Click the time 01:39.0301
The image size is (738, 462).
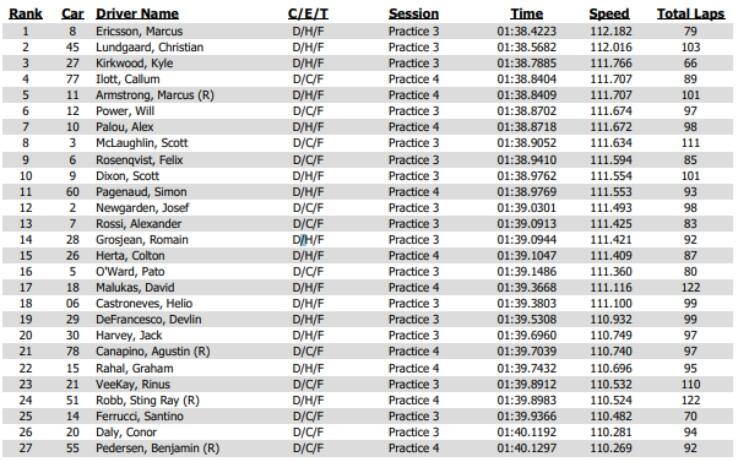[526, 207]
